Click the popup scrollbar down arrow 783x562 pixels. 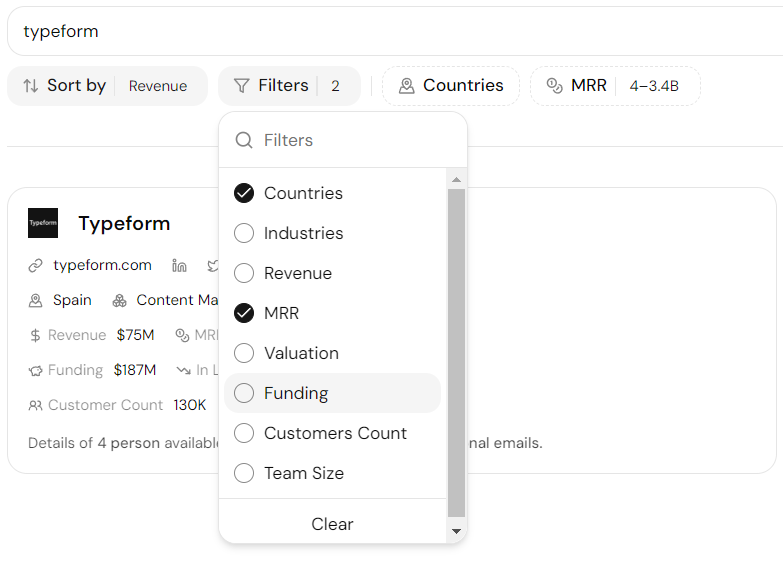point(456,531)
